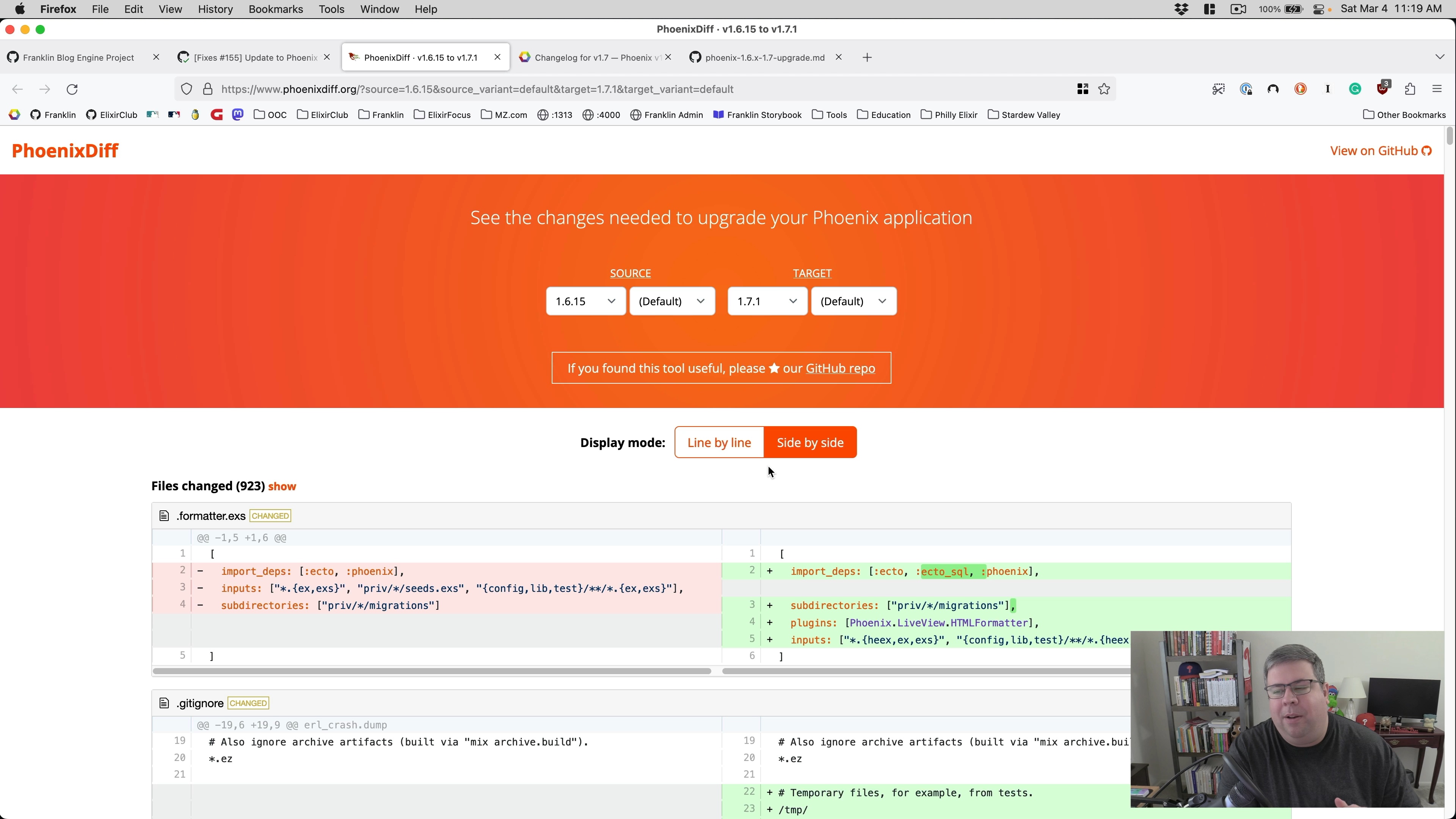Screen dimensions: 1456x819
Task: Open the Franklin Admin bookmark
Action: [667, 115]
